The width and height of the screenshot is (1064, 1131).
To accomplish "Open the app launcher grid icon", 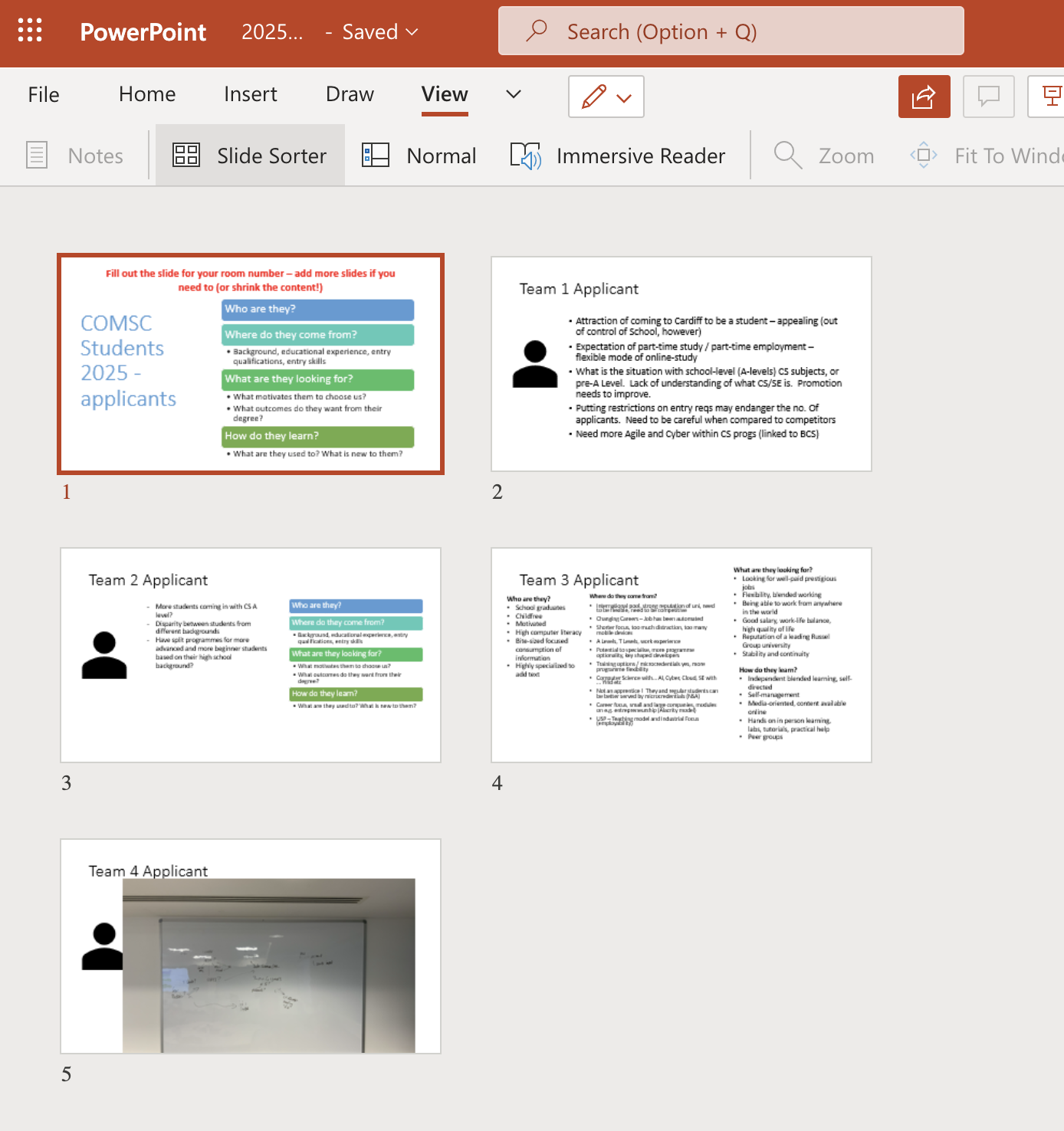I will 30,30.
